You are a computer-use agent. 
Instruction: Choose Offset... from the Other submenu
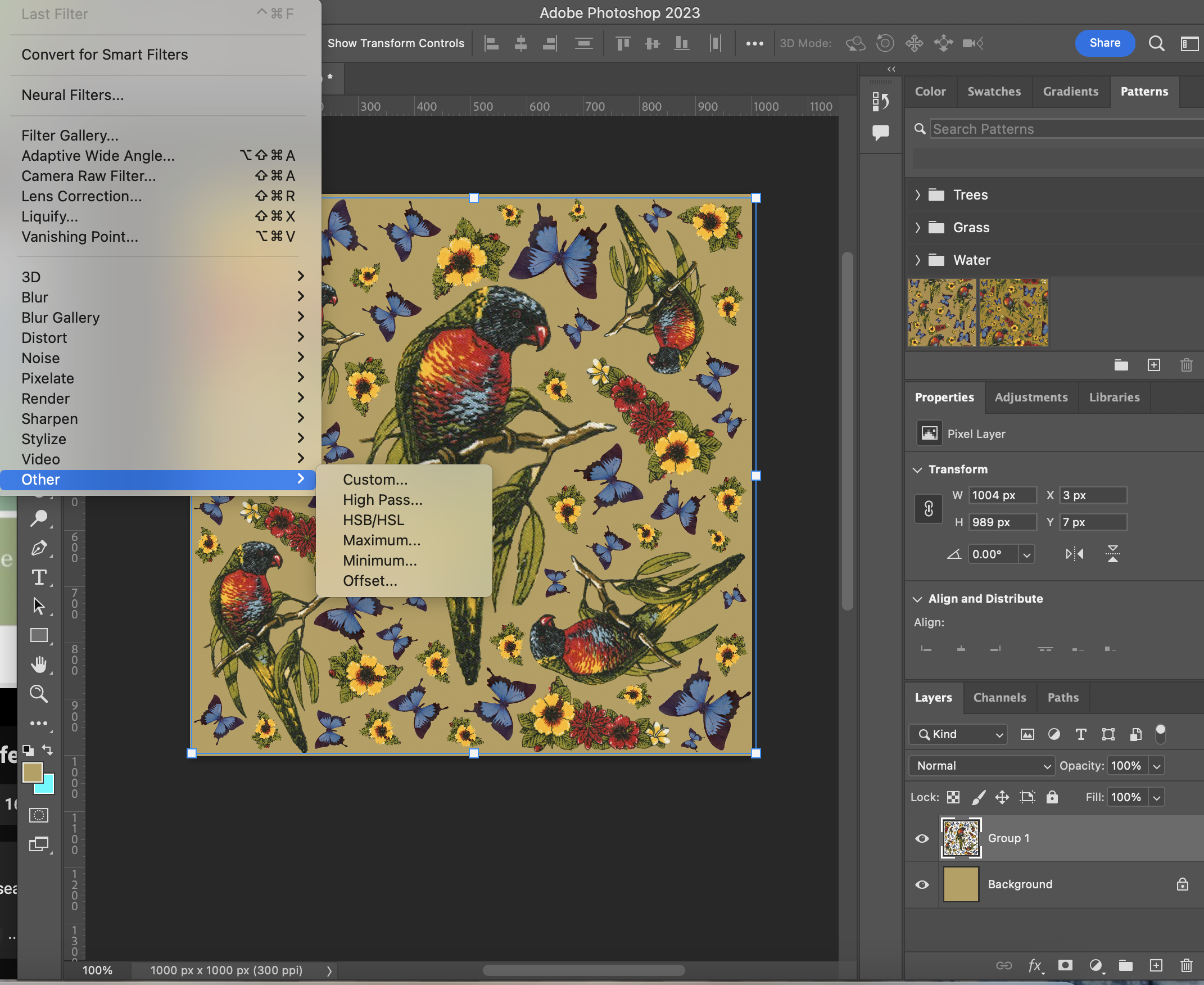370,581
